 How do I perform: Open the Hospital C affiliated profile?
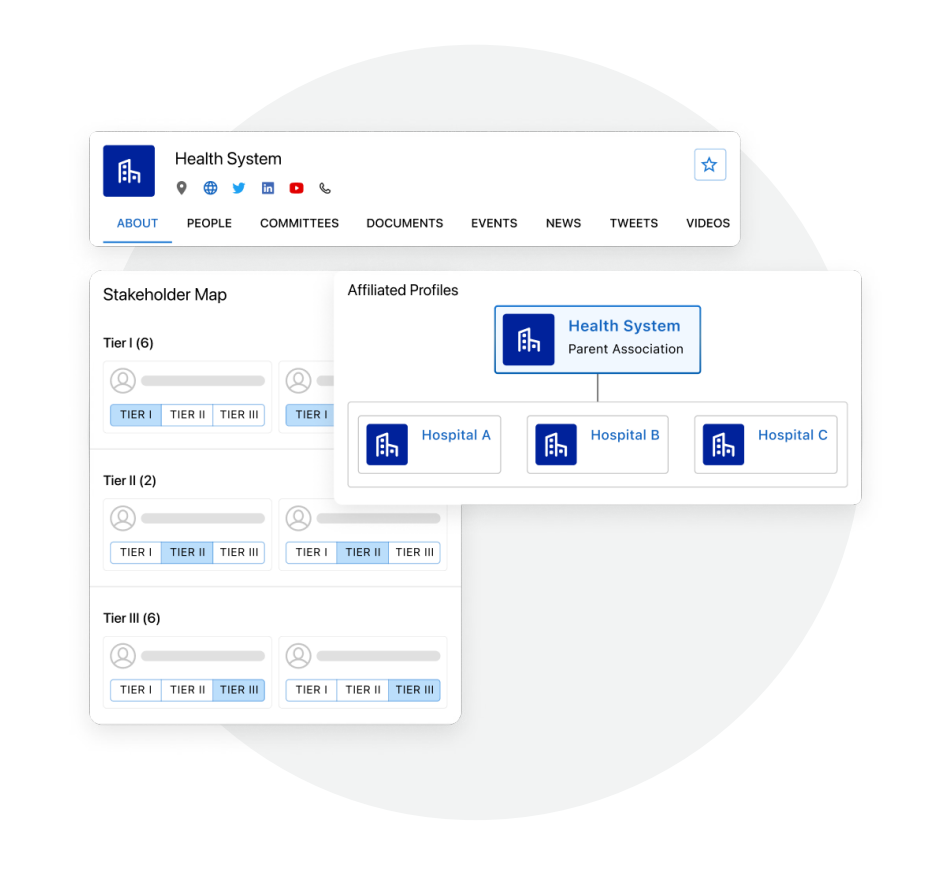792,436
